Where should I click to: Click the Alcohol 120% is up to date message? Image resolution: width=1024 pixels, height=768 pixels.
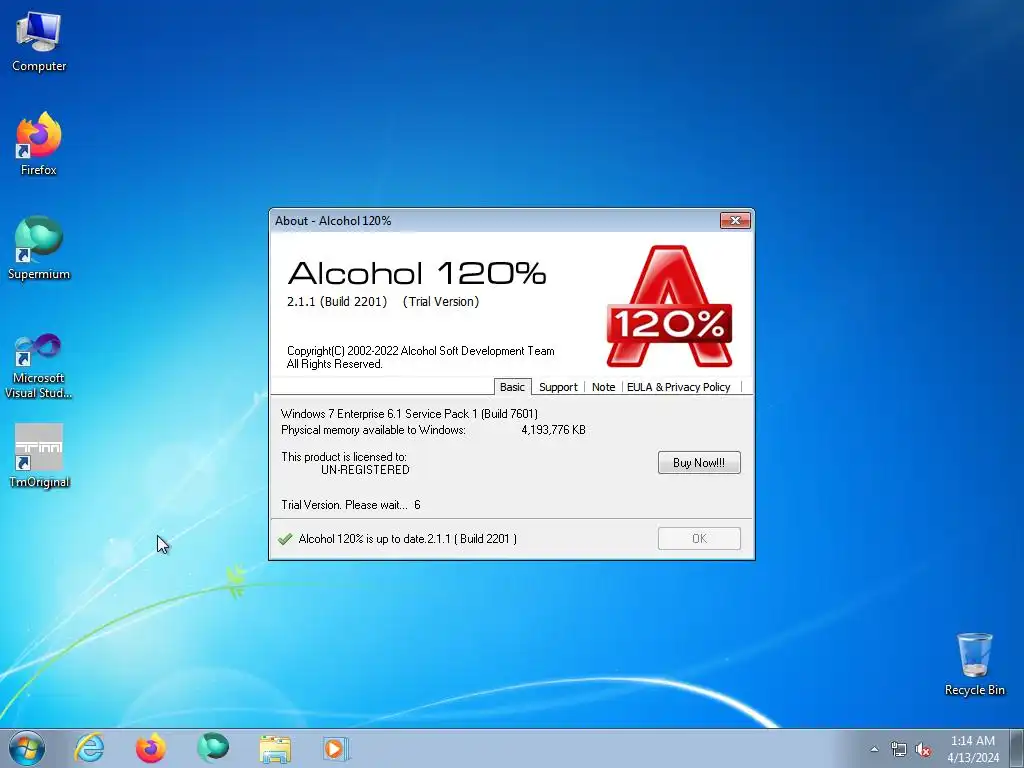coord(408,539)
